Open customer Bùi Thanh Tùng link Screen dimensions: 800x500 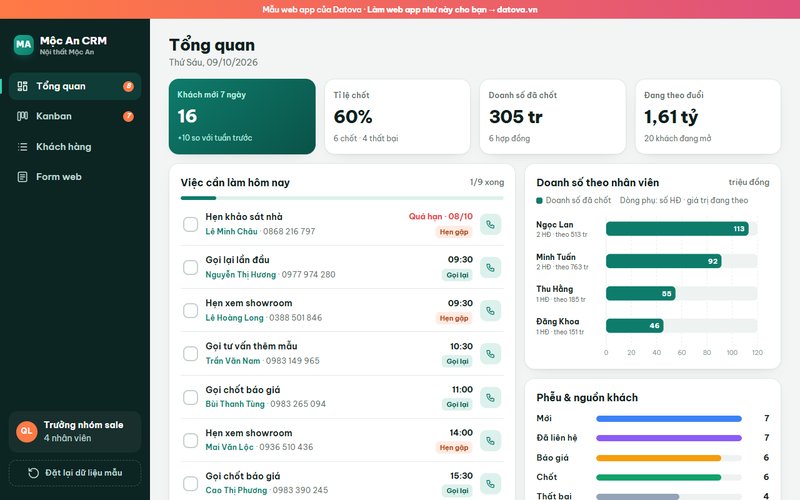[x=235, y=404]
